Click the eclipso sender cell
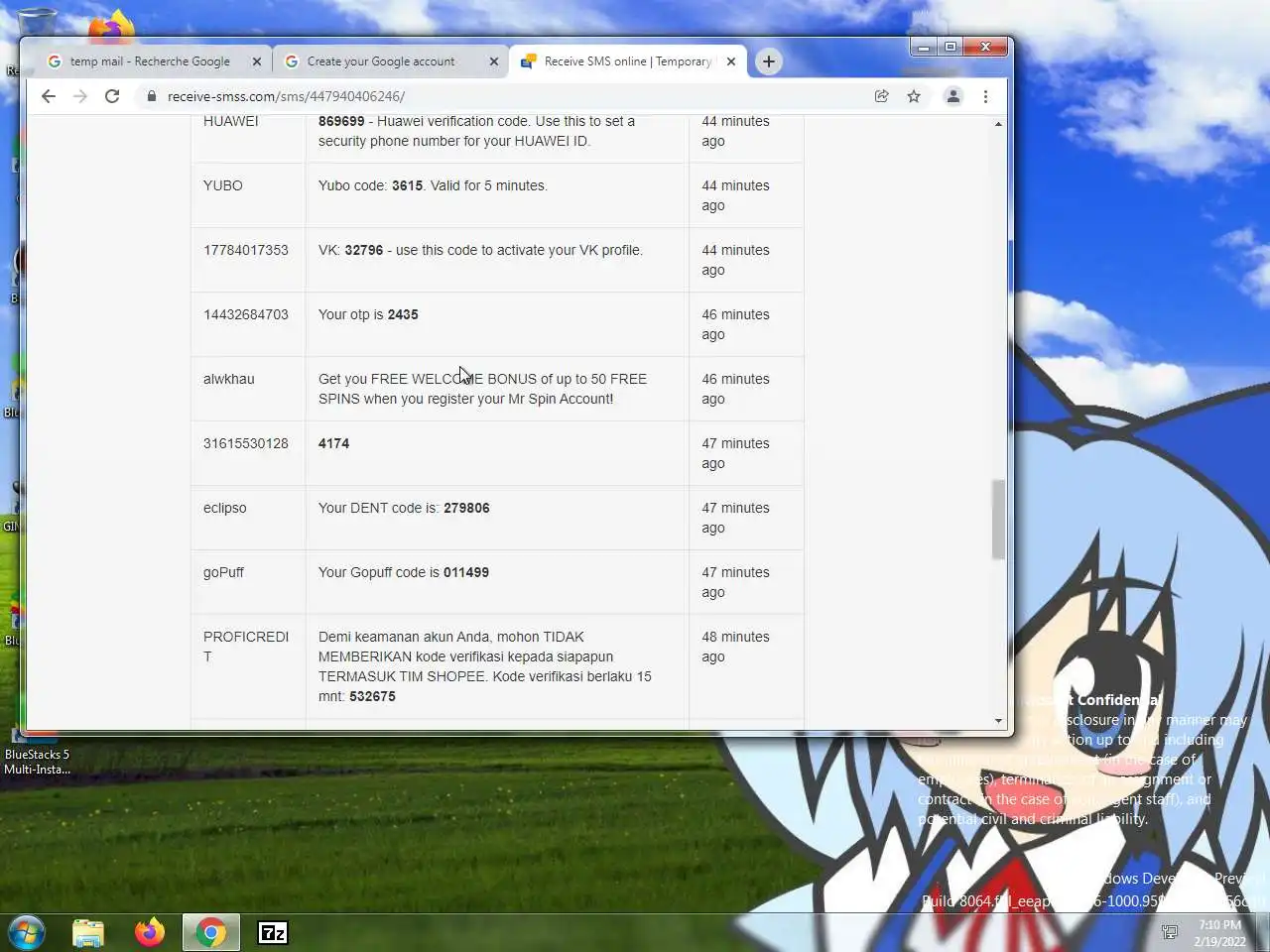 pos(248,518)
